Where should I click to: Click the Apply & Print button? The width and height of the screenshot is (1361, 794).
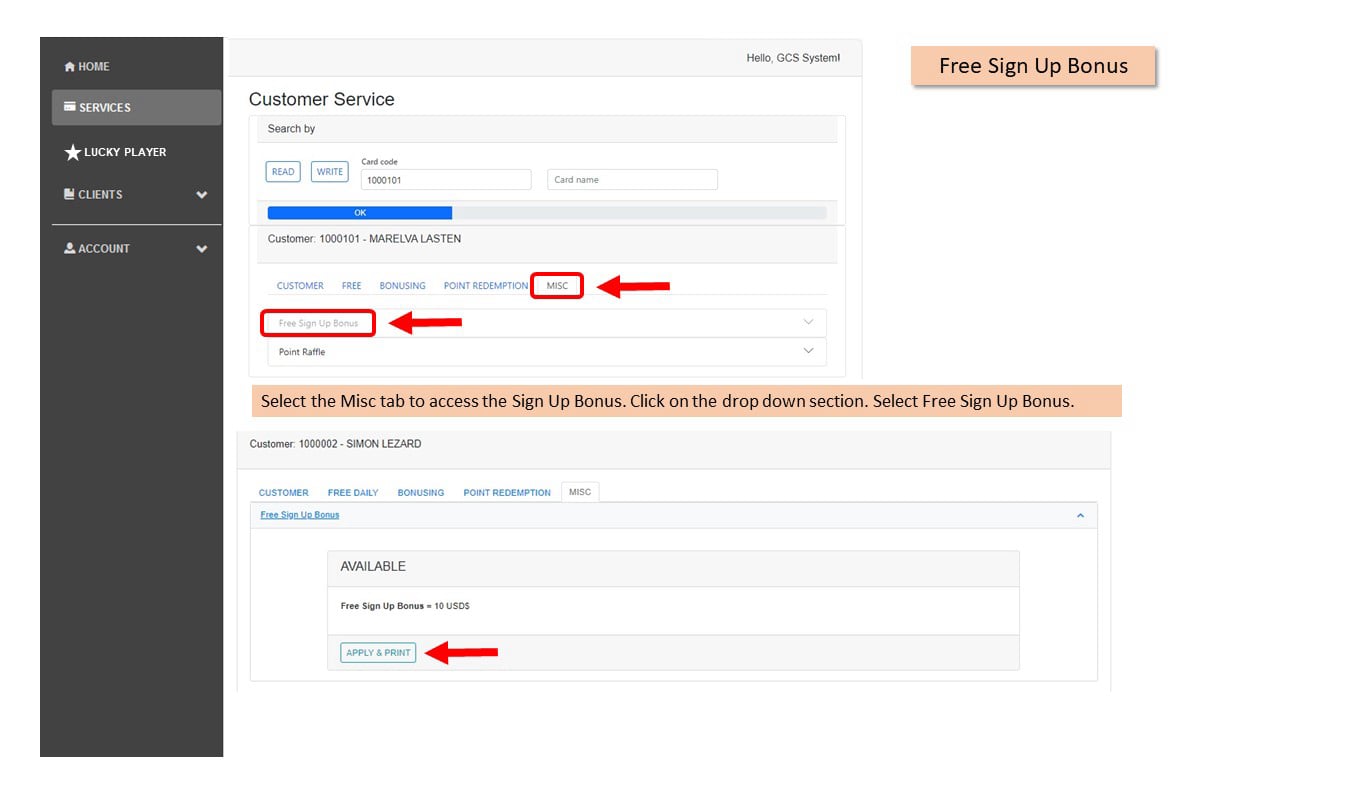click(378, 652)
